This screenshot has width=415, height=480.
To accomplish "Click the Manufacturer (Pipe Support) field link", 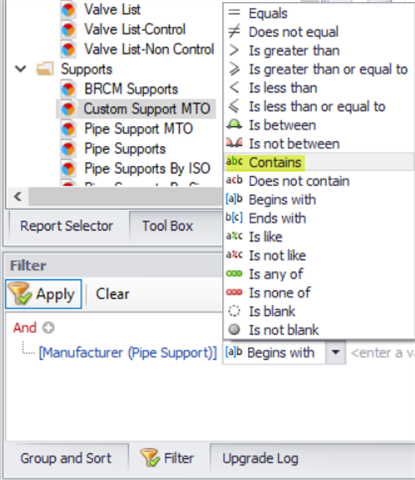I will coord(128,353).
